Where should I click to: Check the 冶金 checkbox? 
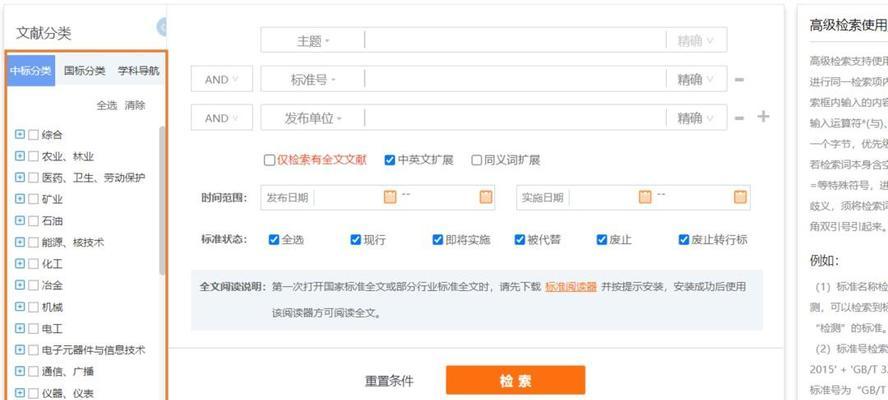[x=33, y=285]
